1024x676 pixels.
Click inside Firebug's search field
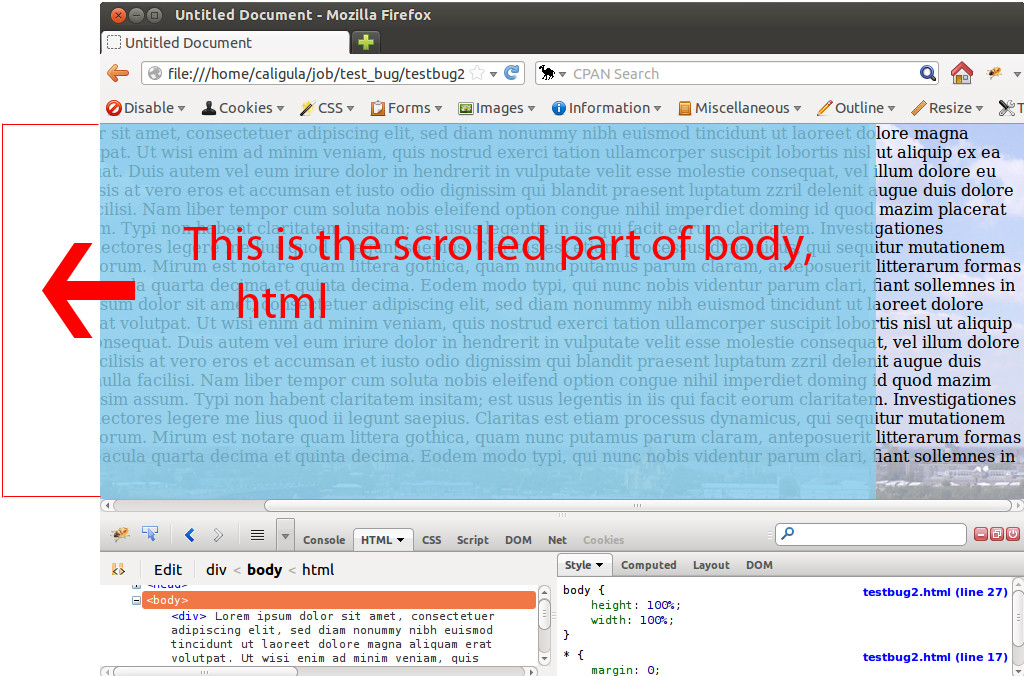(x=870, y=534)
